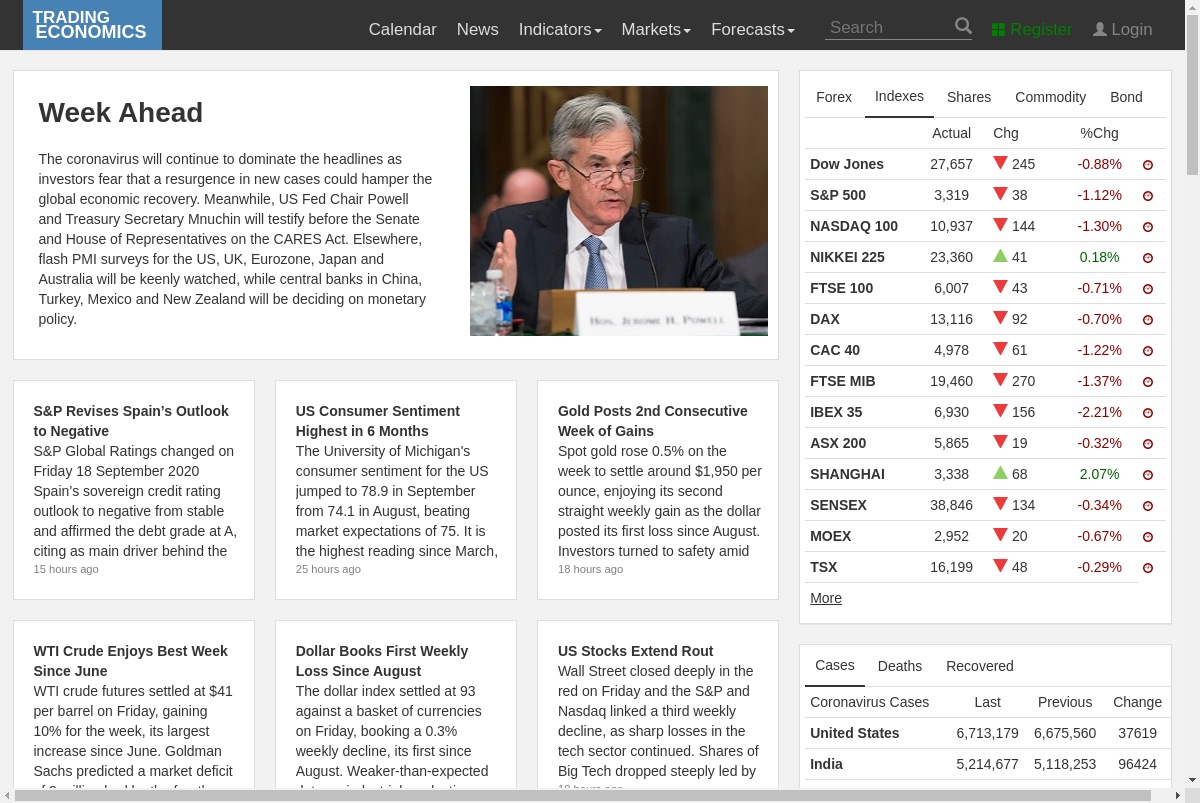This screenshot has width=1200, height=803.
Task: Click the circle icon in TSX row
Action: (x=1148, y=568)
